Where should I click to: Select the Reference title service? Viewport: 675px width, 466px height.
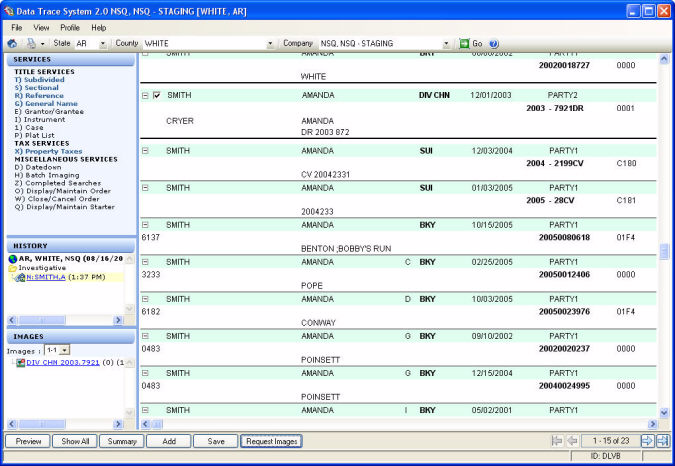pyautogui.click(x=39, y=96)
